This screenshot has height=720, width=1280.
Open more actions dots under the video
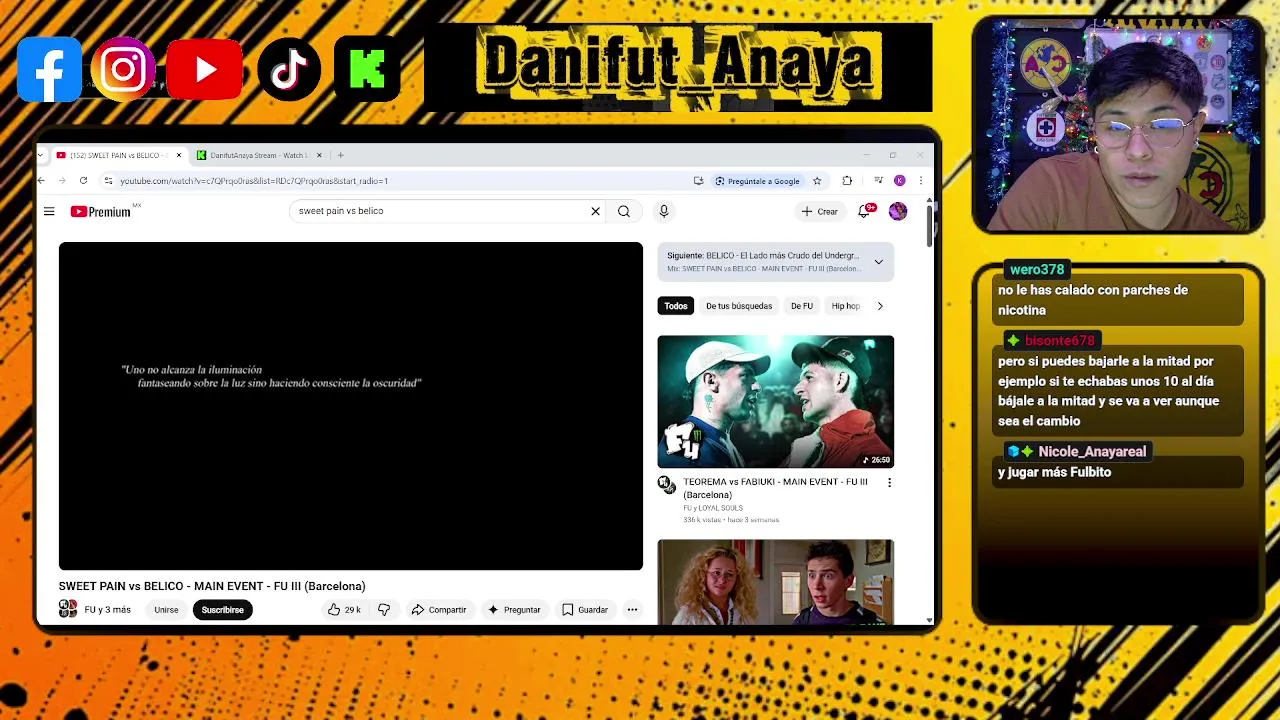[x=632, y=609]
